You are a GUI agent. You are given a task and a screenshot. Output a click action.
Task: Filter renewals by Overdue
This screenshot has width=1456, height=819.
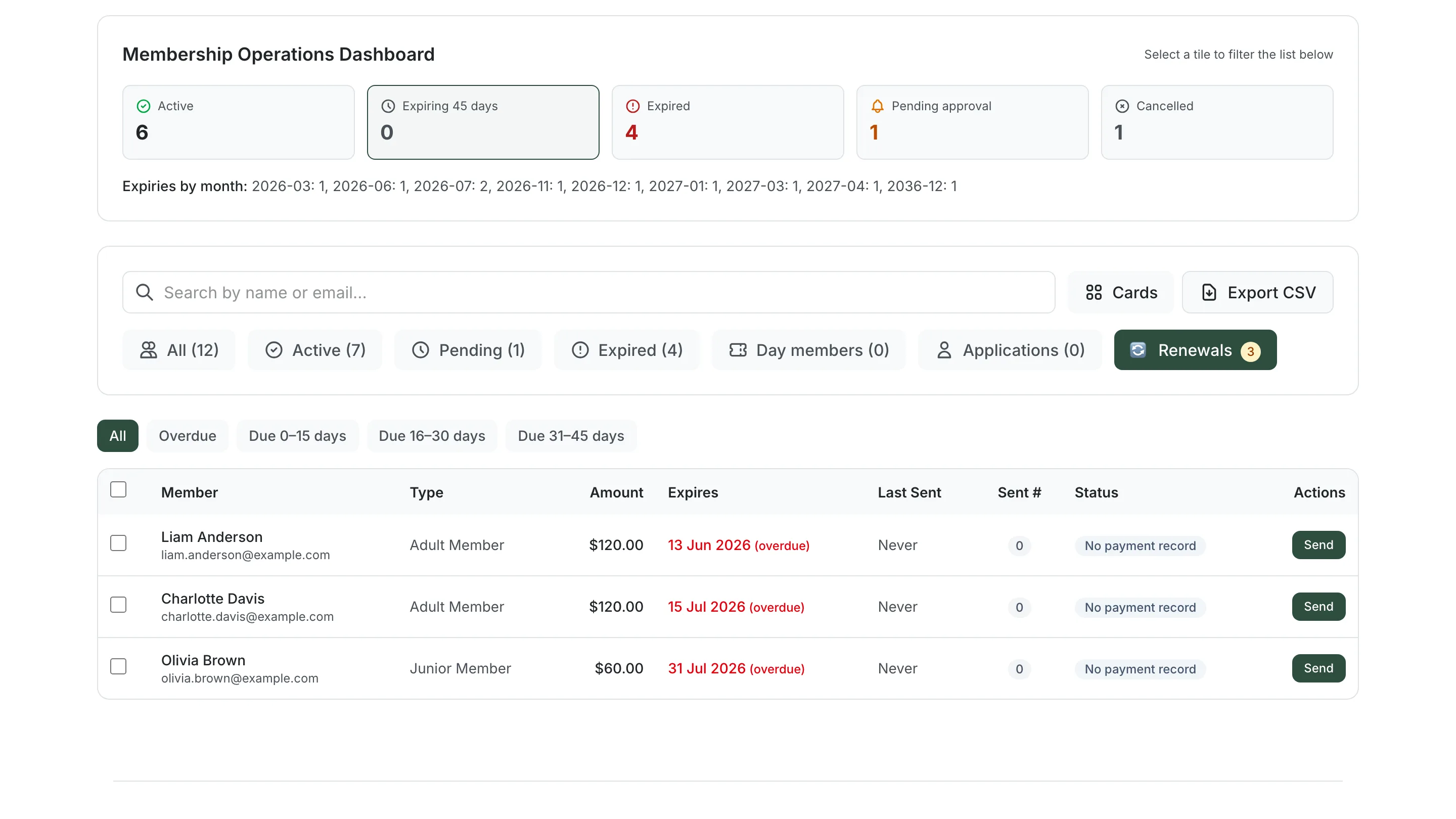[x=188, y=436]
